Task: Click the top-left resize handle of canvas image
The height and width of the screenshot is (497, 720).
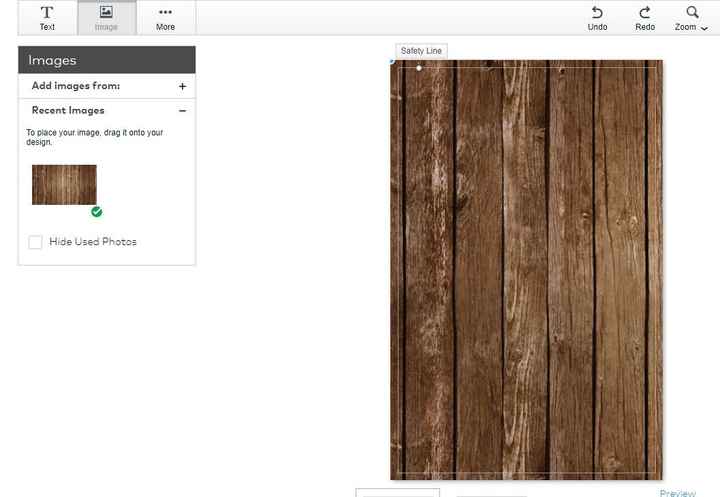Action: point(391,61)
